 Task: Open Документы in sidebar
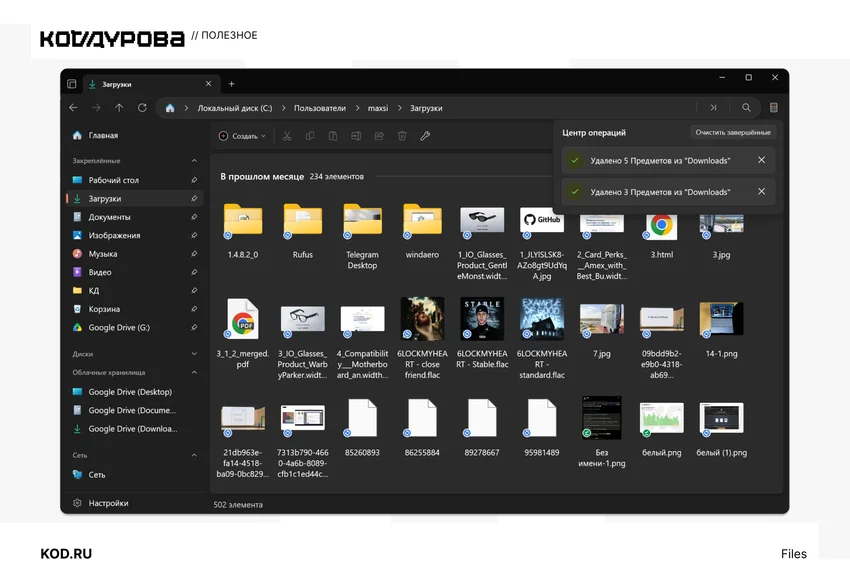click(x=134, y=217)
